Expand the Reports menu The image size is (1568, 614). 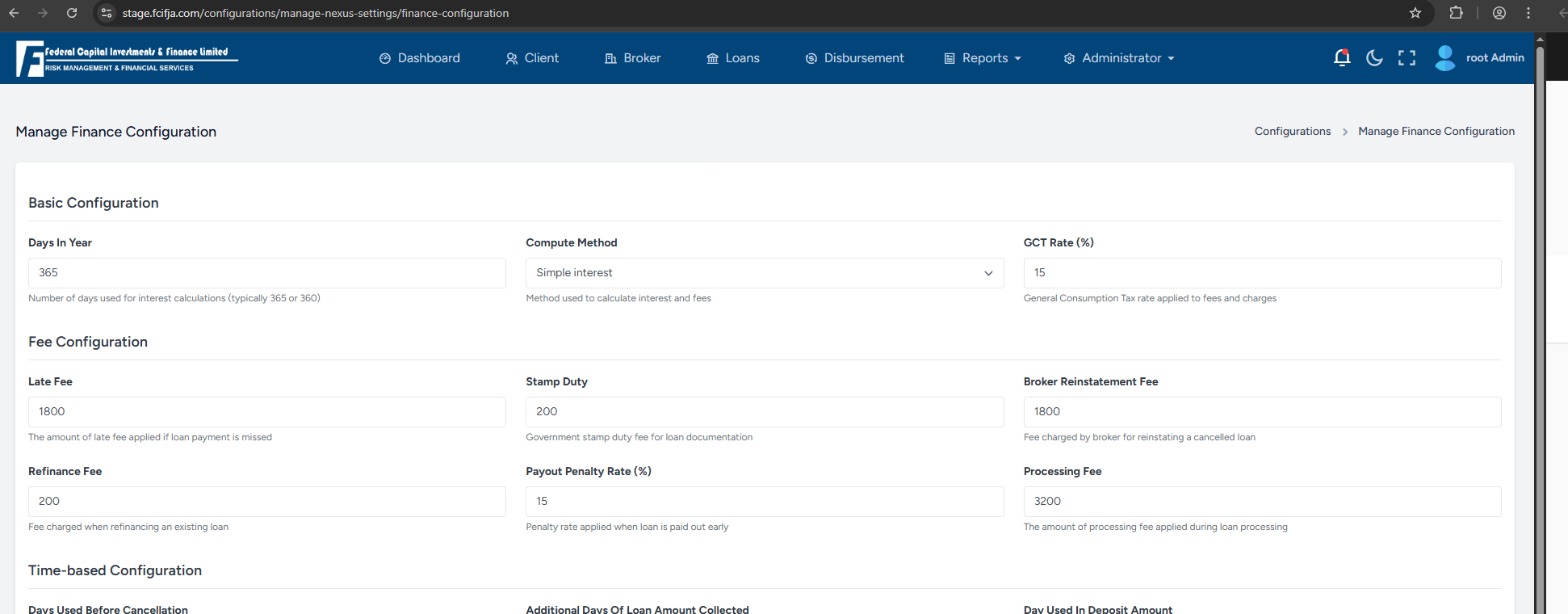[x=983, y=58]
